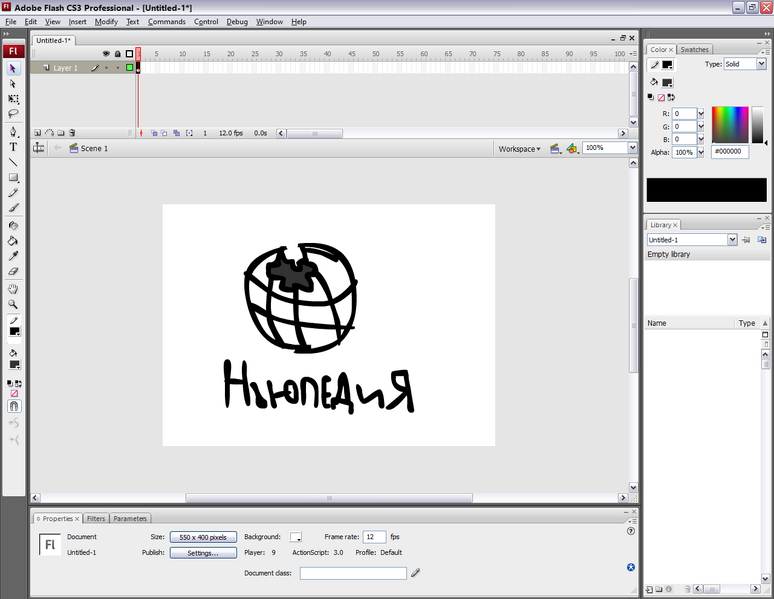Open the Control menu
The height and width of the screenshot is (599, 774).
[x=206, y=22]
